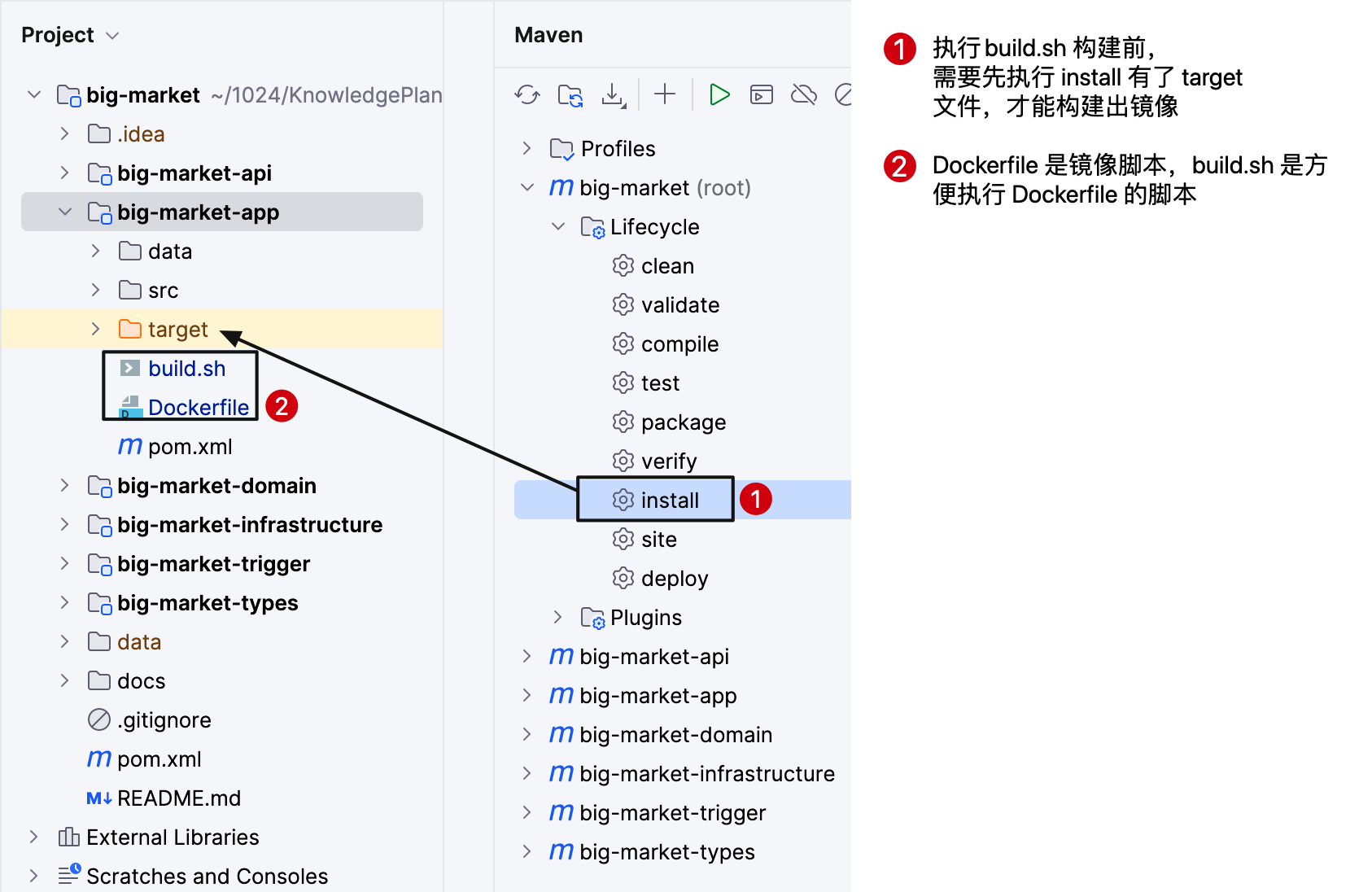This screenshot has width=1372, height=892.
Task: Open the Project view dropdown
Action: (x=112, y=36)
